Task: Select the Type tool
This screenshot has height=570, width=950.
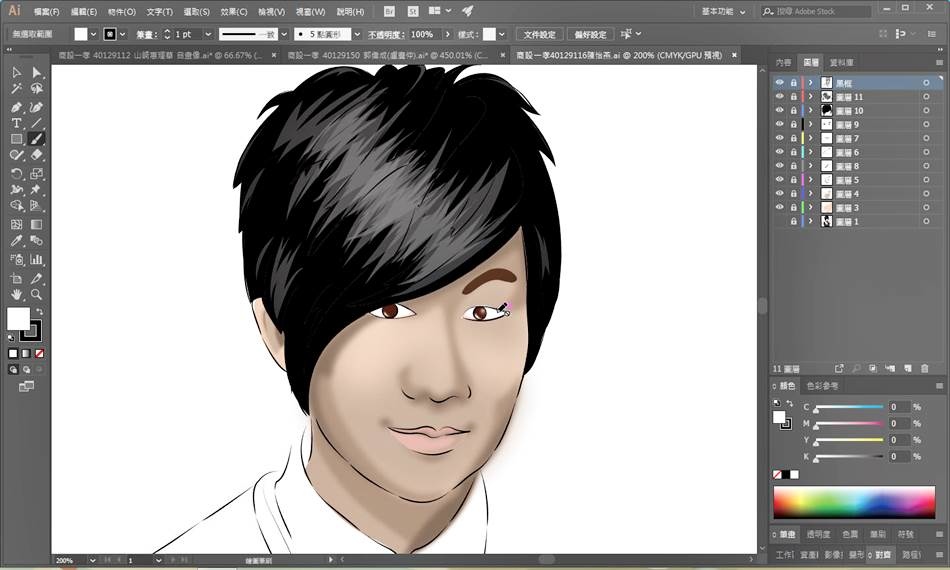Action: pyautogui.click(x=16, y=123)
